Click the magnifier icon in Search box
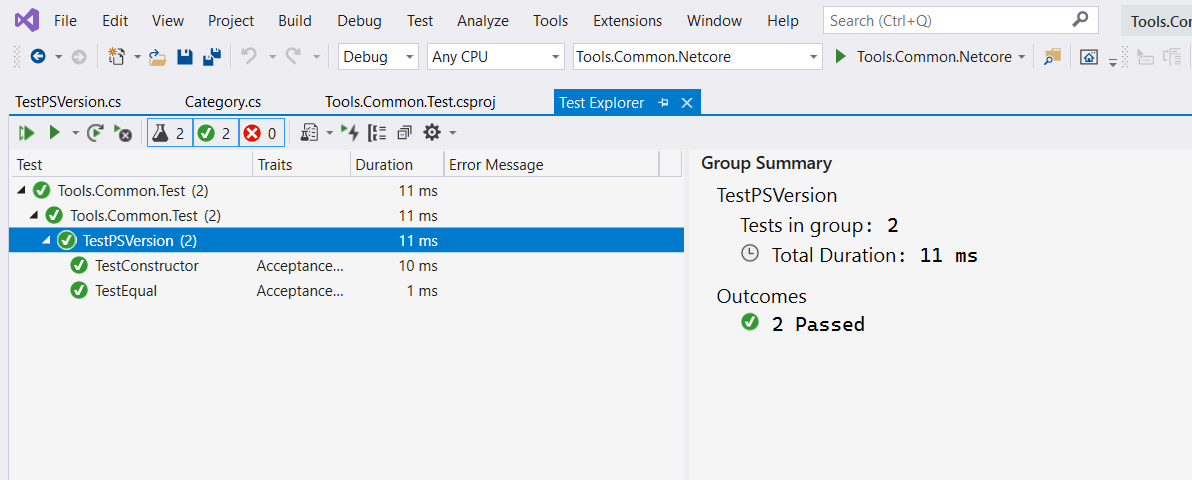 coord(1080,21)
